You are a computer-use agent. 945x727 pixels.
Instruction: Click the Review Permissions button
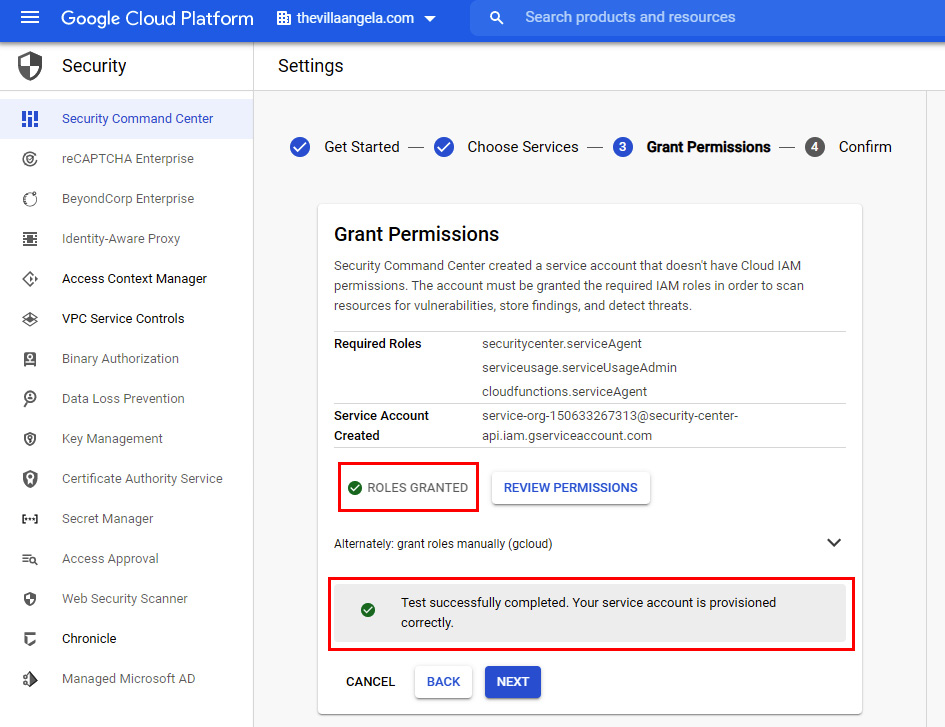(x=570, y=488)
